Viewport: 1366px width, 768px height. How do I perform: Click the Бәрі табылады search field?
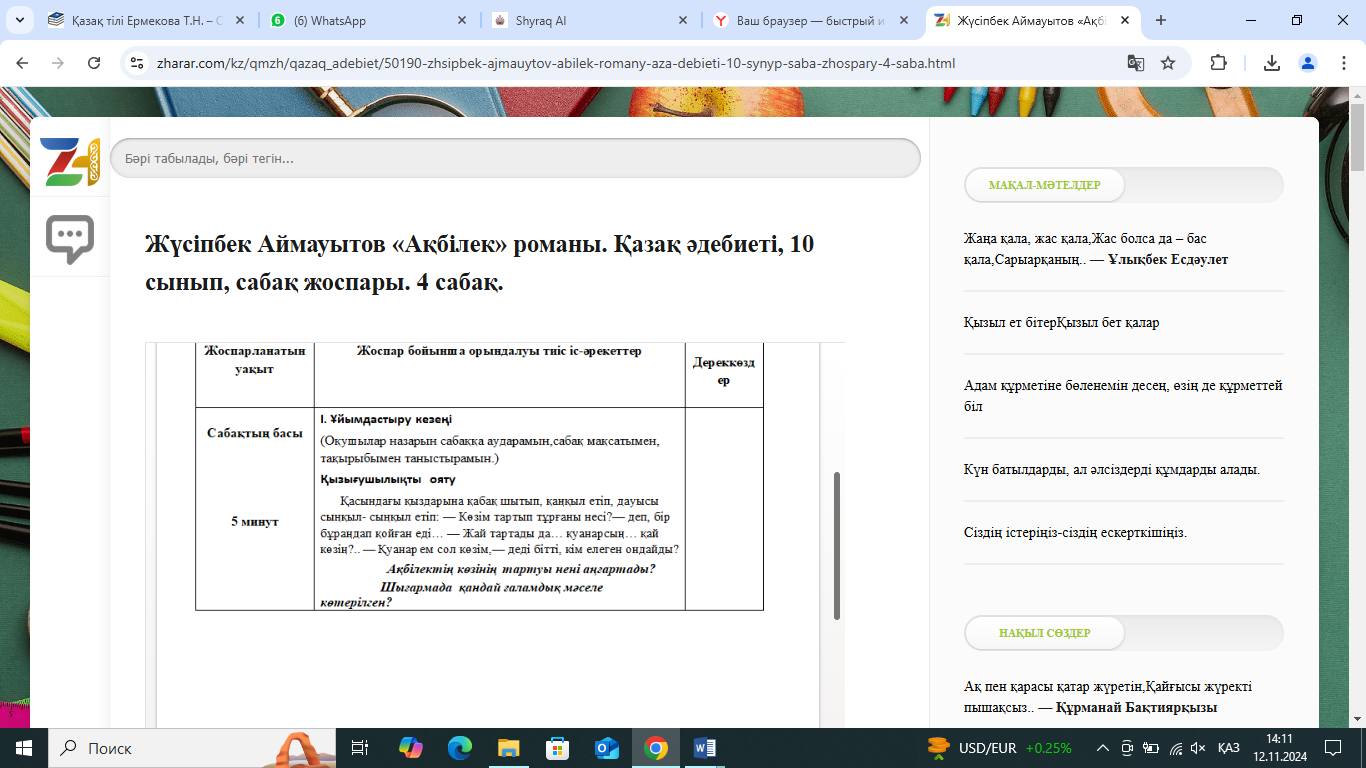tap(515, 158)
